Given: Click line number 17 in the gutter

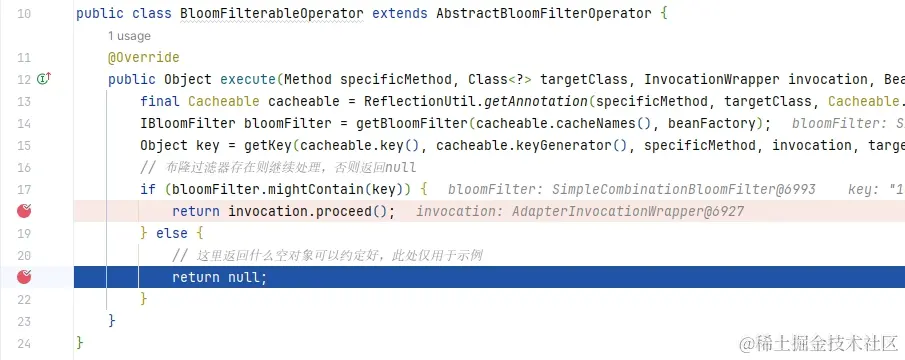Looking at the screenshot, I should 24,189.
